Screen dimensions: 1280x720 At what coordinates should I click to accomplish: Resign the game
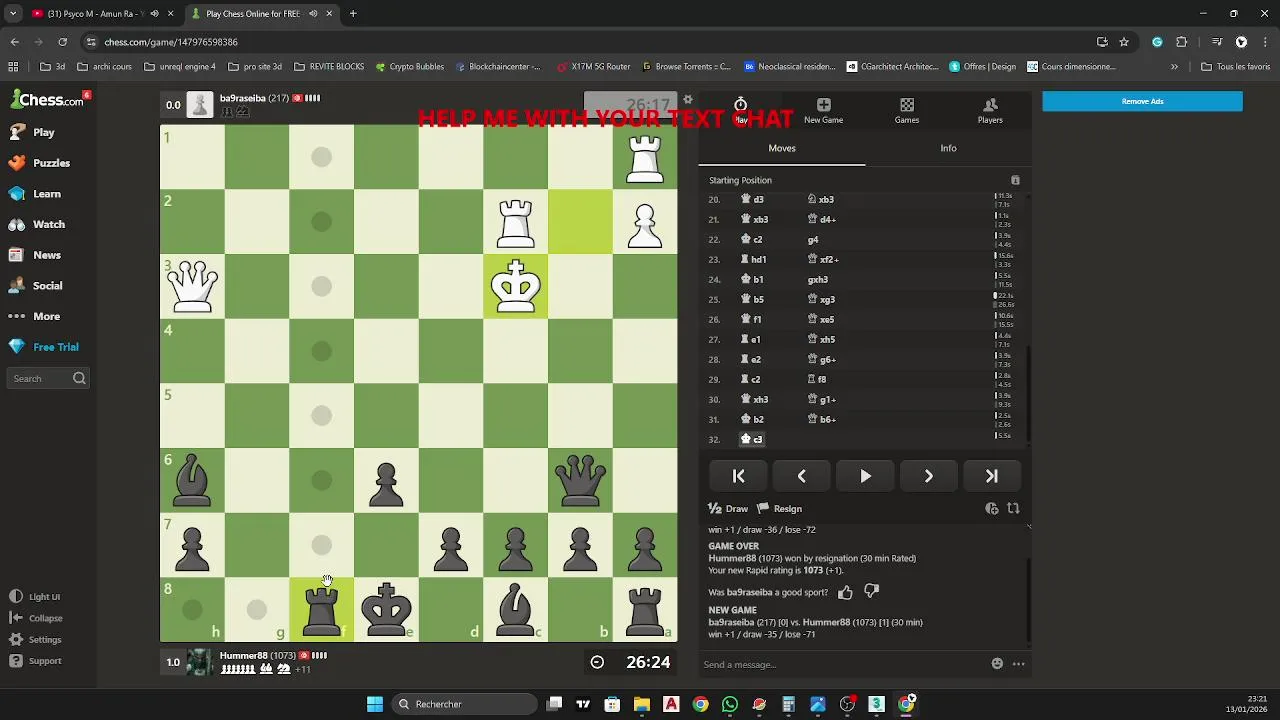point(779,509)
